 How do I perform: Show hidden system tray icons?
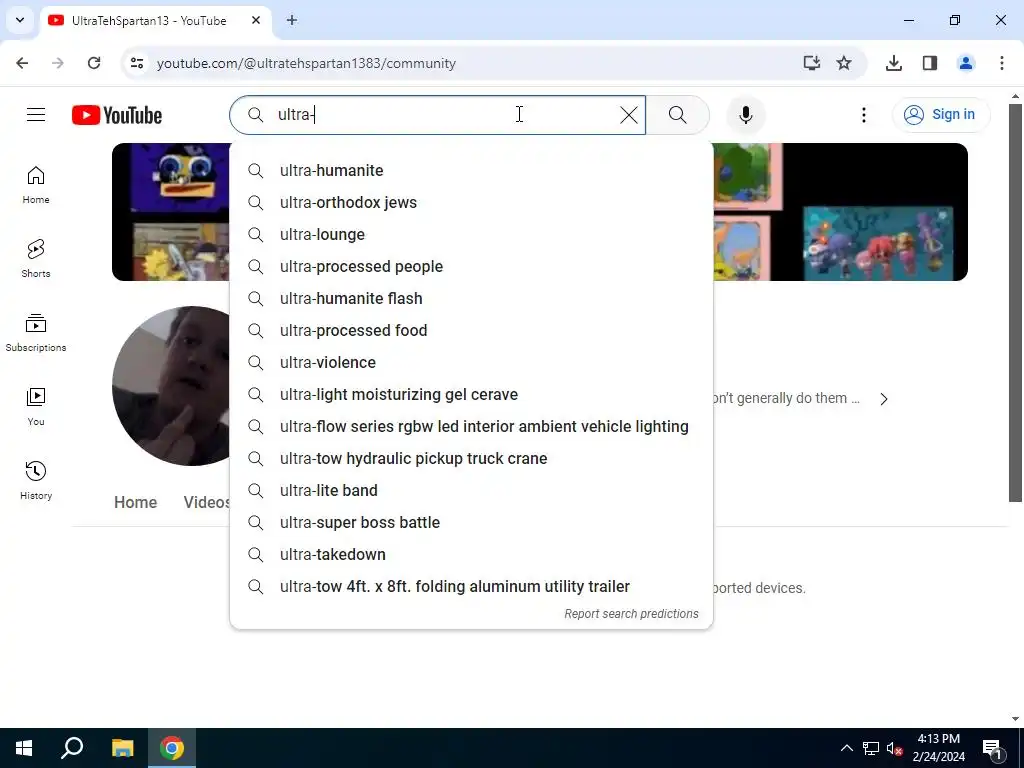pyautogui.click(x=846, y=748)
